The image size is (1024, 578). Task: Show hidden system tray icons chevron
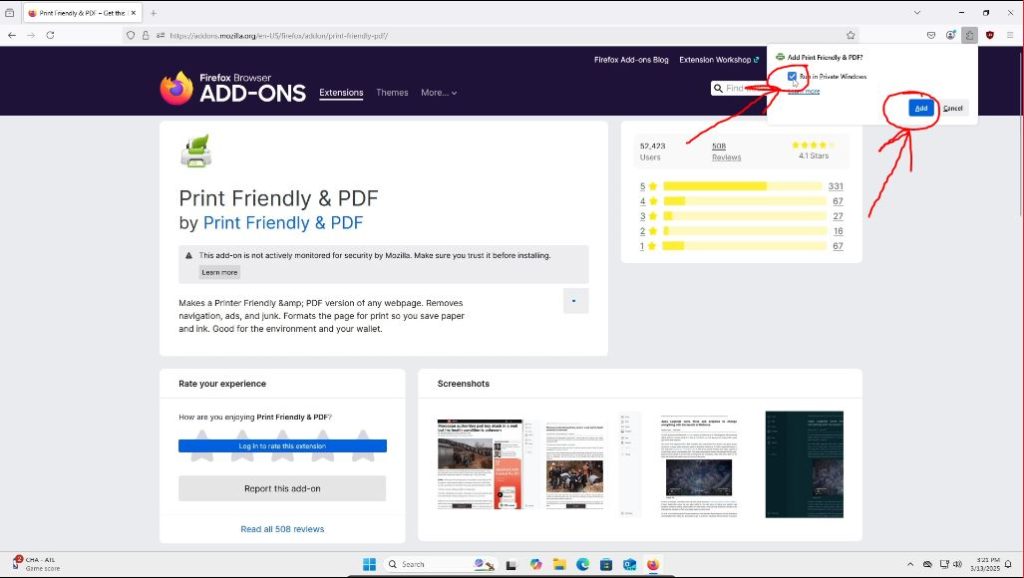[910, 564]
